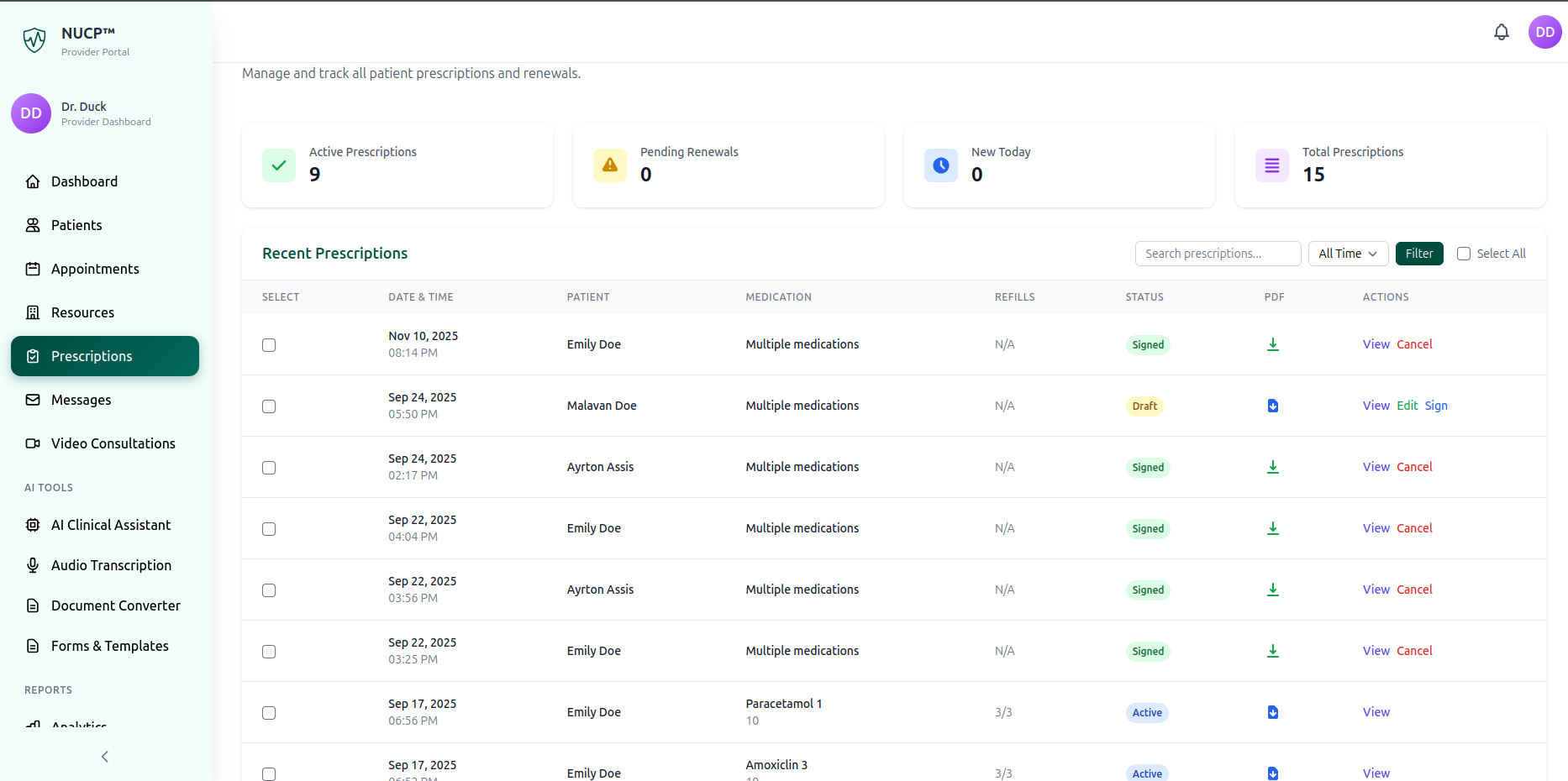Go to Patients in the sidebar
The height and width of the screenshot is (781, 1568).
[76, 225]
